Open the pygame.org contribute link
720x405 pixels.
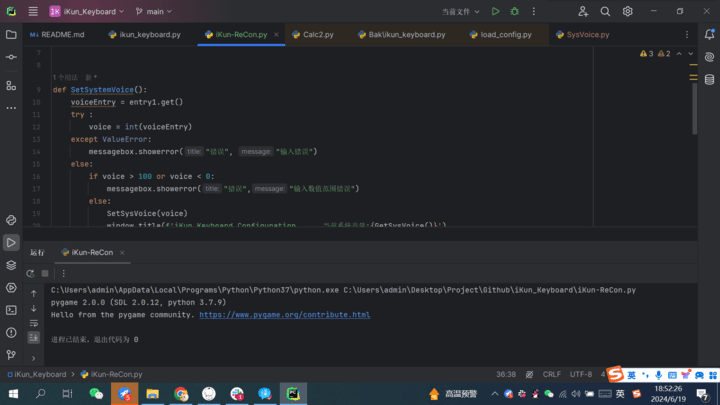coord(285,315)
